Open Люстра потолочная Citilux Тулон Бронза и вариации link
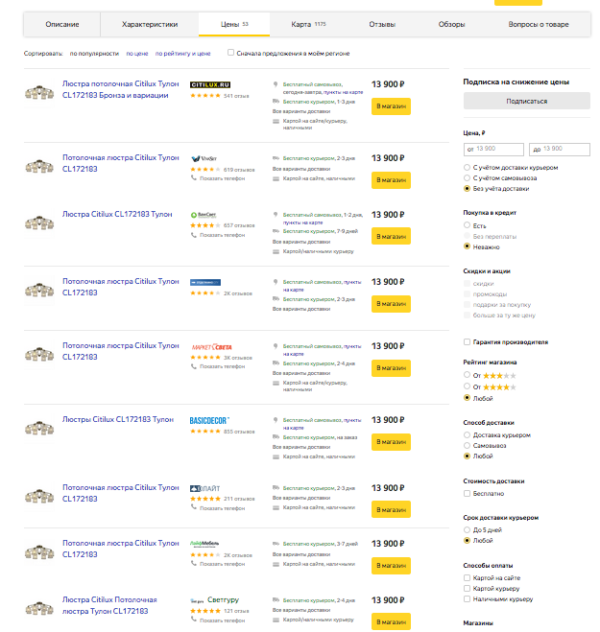Viewport: 600px width, 632px height. pos(120,89)
